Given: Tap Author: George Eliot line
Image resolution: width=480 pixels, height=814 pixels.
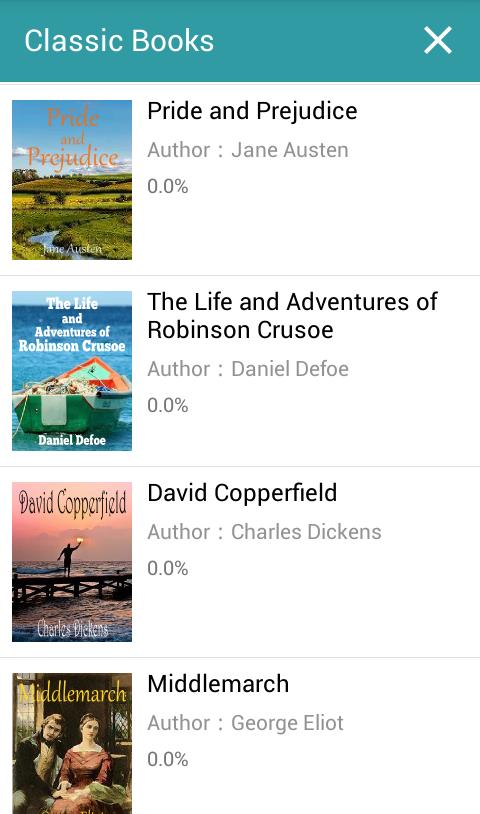Looking at the screenshot, I should 245,723.
